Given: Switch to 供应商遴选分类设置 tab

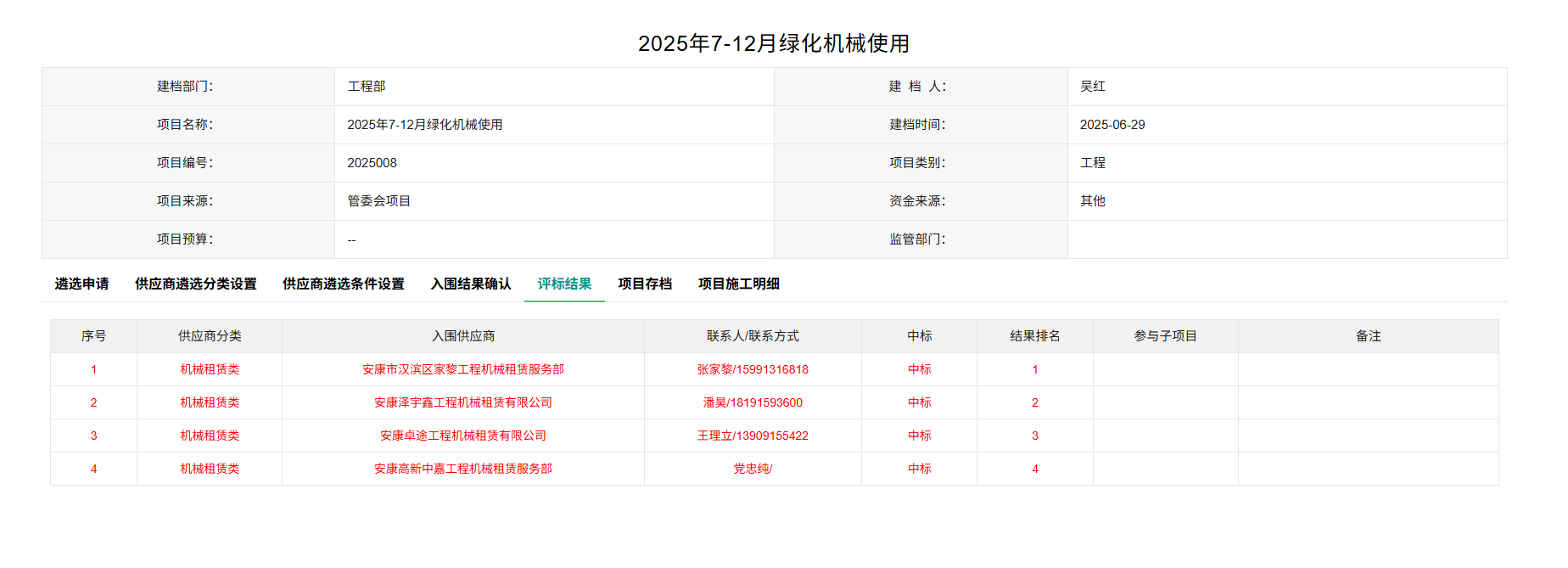Looking at the screenshot, I should [195, 284].
